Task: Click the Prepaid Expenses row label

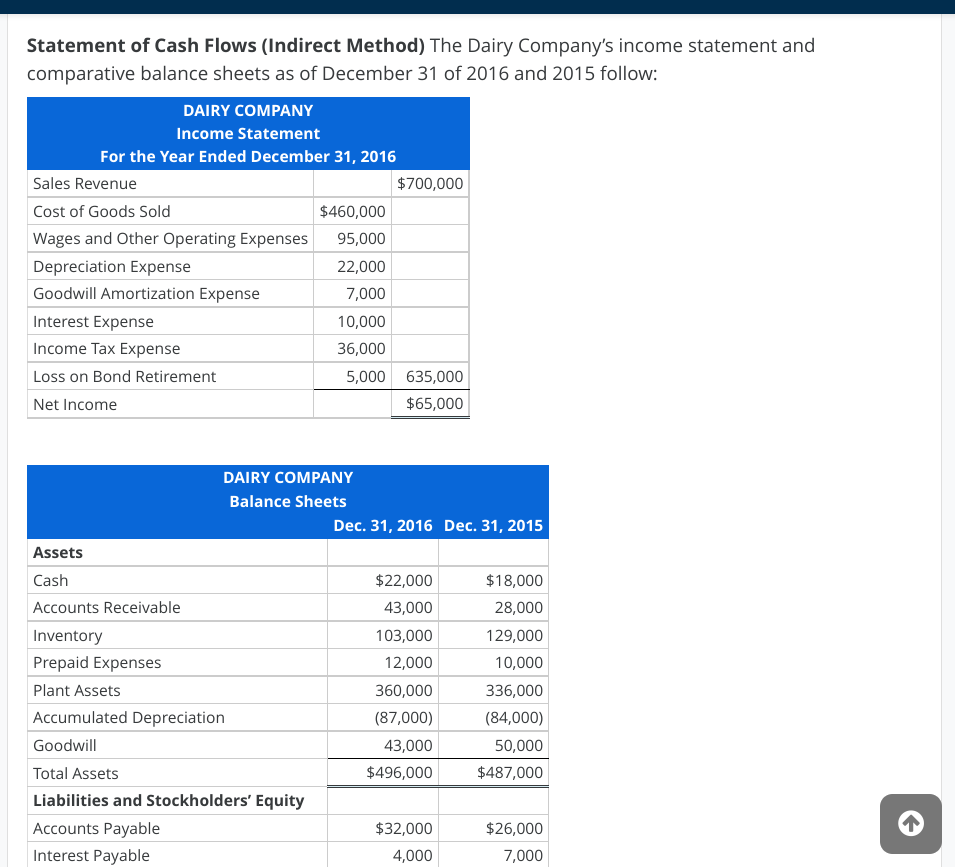Action: tap(97, 662)
